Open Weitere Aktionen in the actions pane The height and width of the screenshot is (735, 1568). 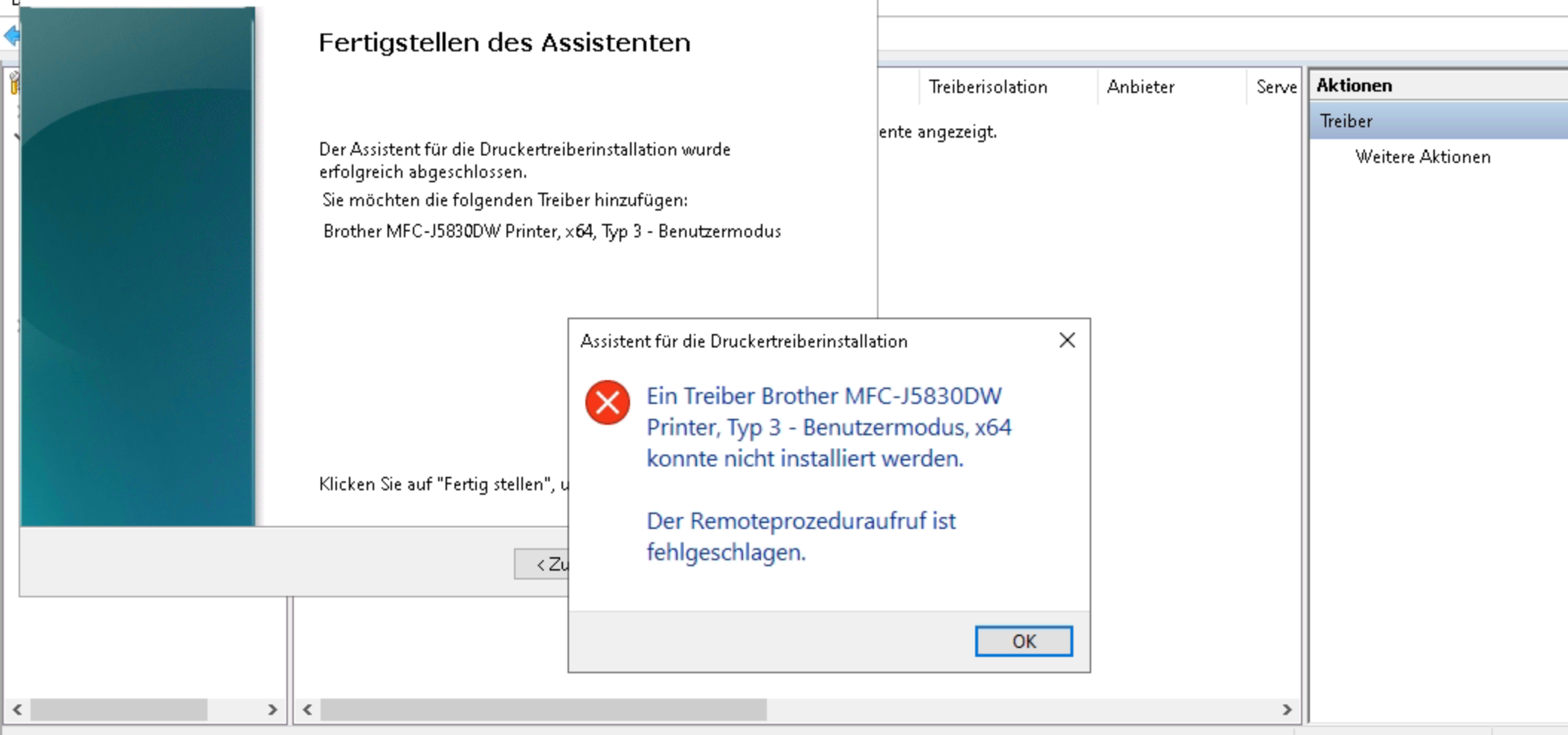1422,157
